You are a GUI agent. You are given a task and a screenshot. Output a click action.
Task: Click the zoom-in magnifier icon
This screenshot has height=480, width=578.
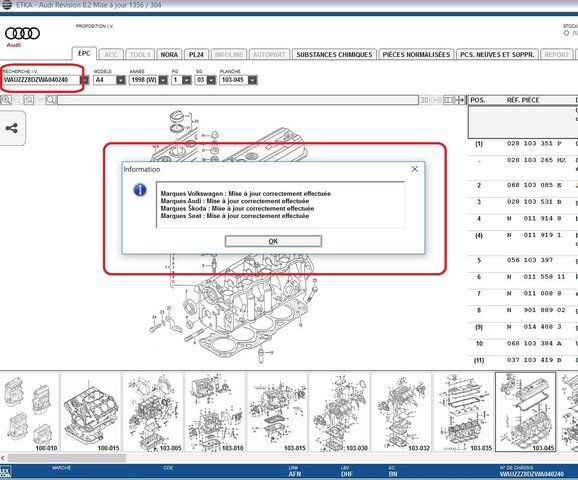click(6, 100)
